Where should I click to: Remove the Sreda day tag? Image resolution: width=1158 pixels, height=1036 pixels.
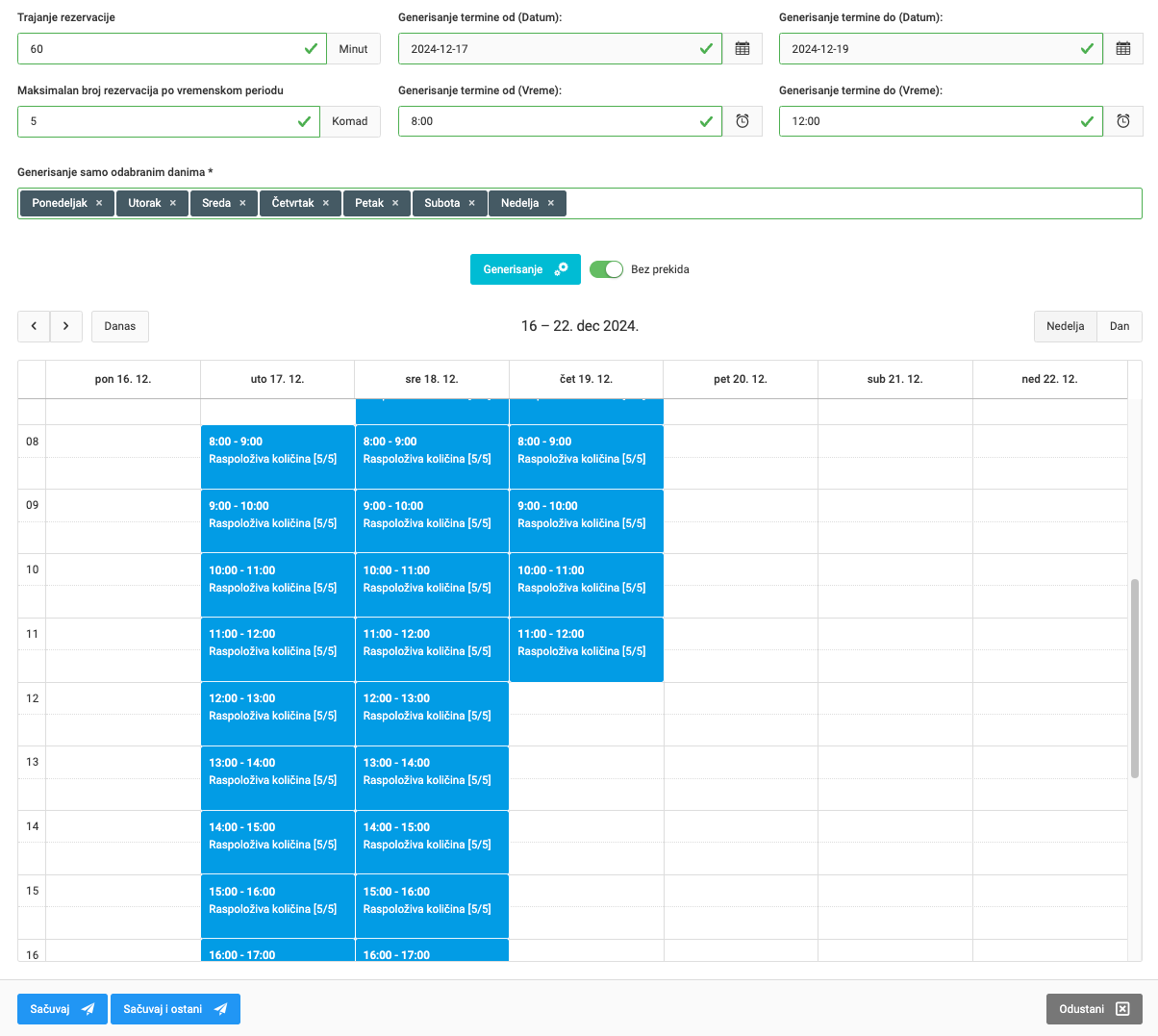point(242,203)
